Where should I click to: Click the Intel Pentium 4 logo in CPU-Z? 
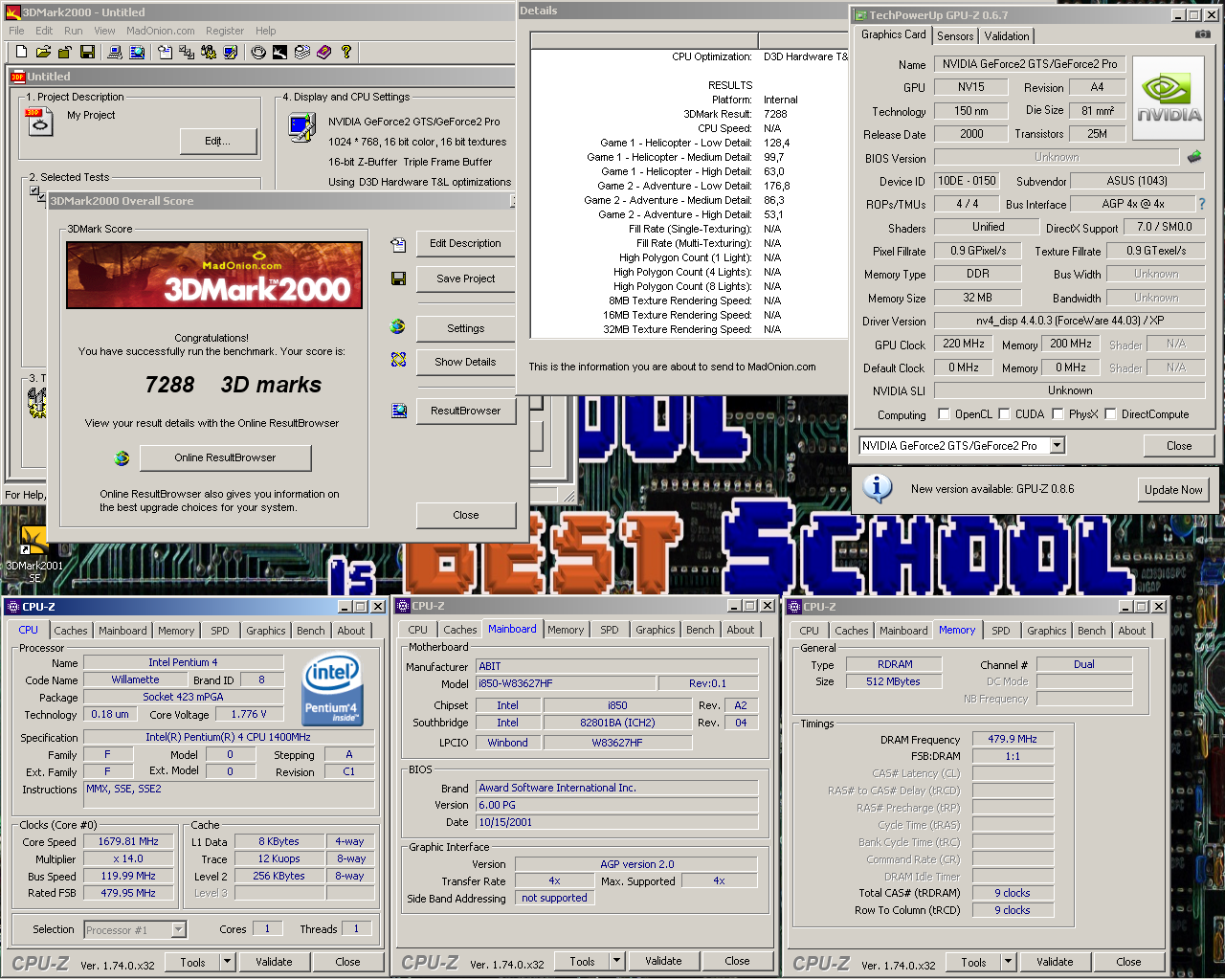(331, 688)
